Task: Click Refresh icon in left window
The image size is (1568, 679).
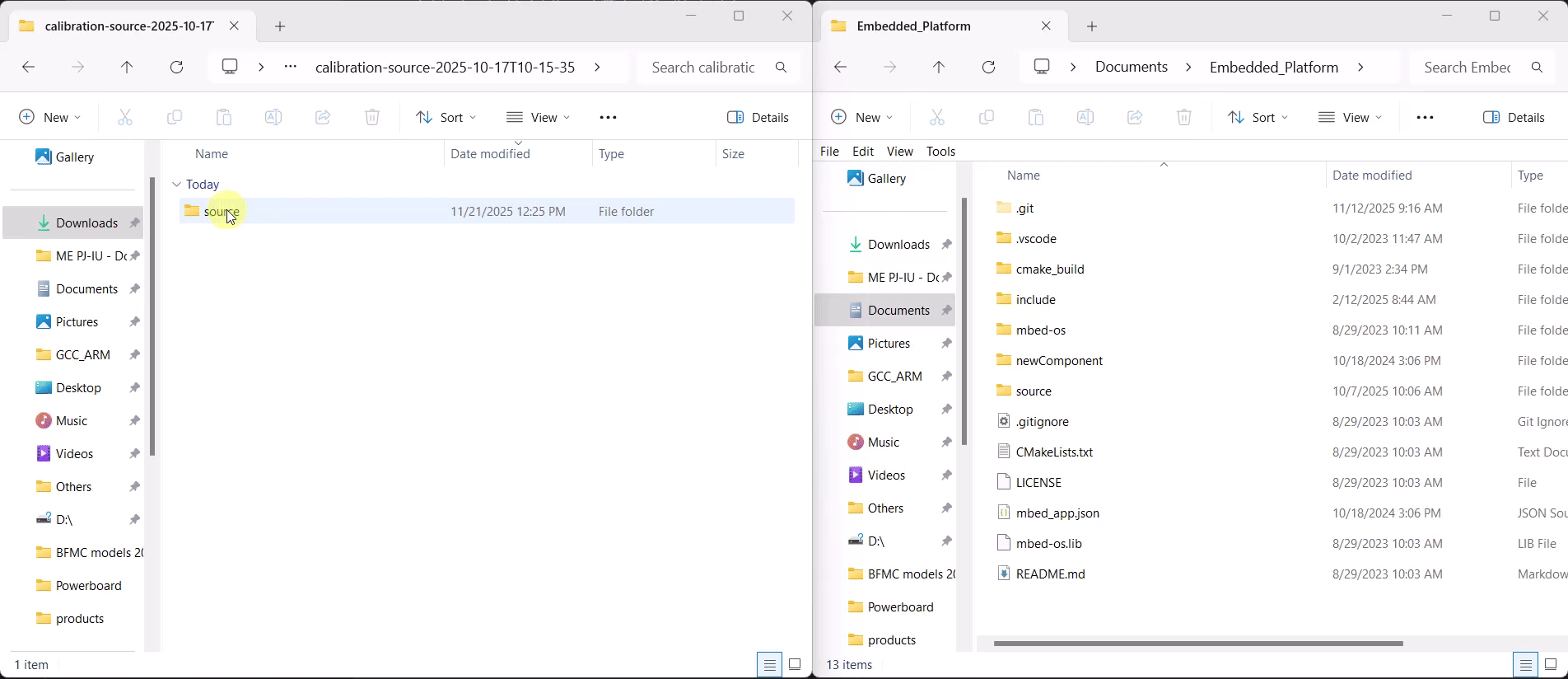Action: tap(176, 67)
